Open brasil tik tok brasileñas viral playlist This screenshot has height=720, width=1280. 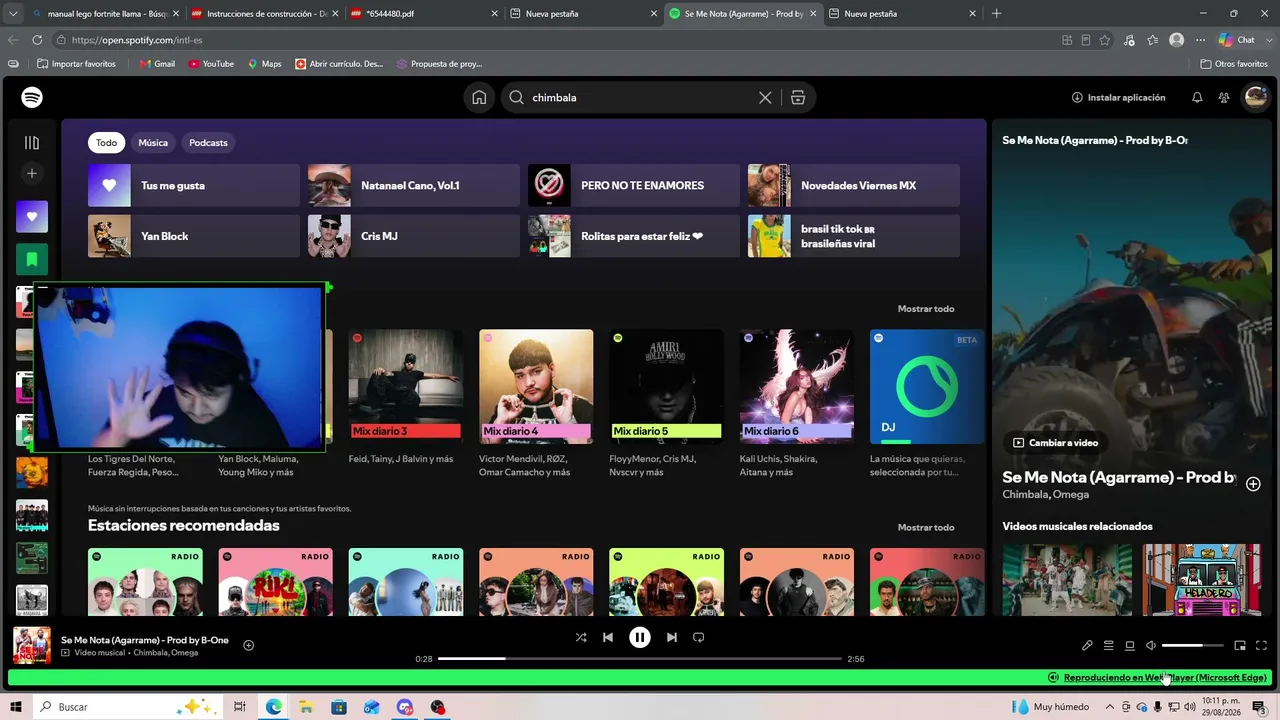(854, 236)
